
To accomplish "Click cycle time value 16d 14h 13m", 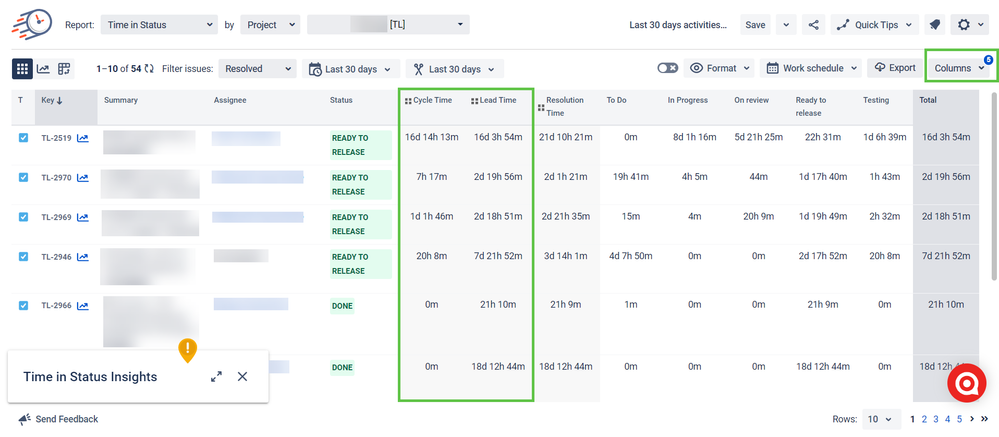I will 431,137.
